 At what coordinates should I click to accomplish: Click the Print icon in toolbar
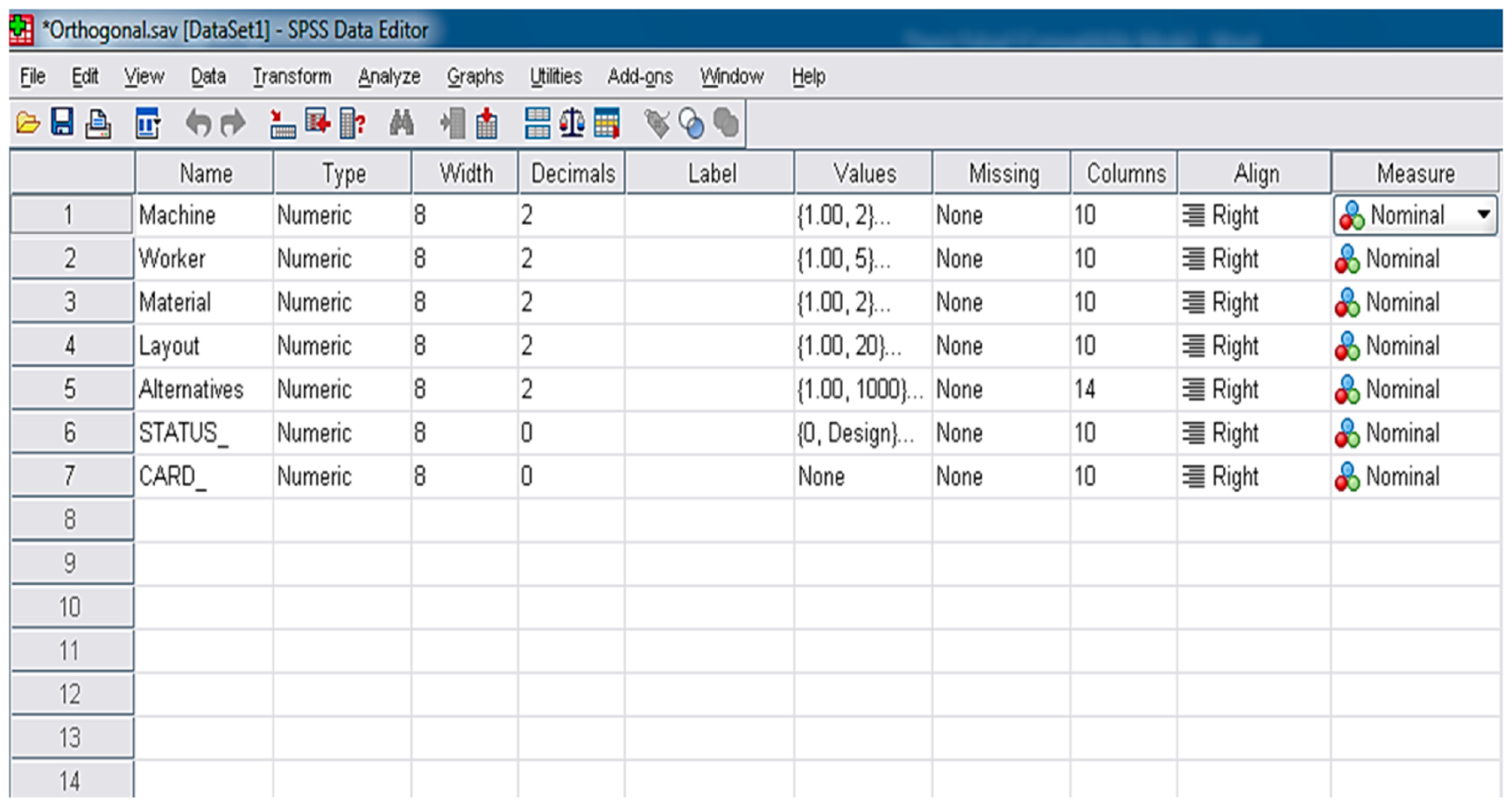(x=98, y=124)
